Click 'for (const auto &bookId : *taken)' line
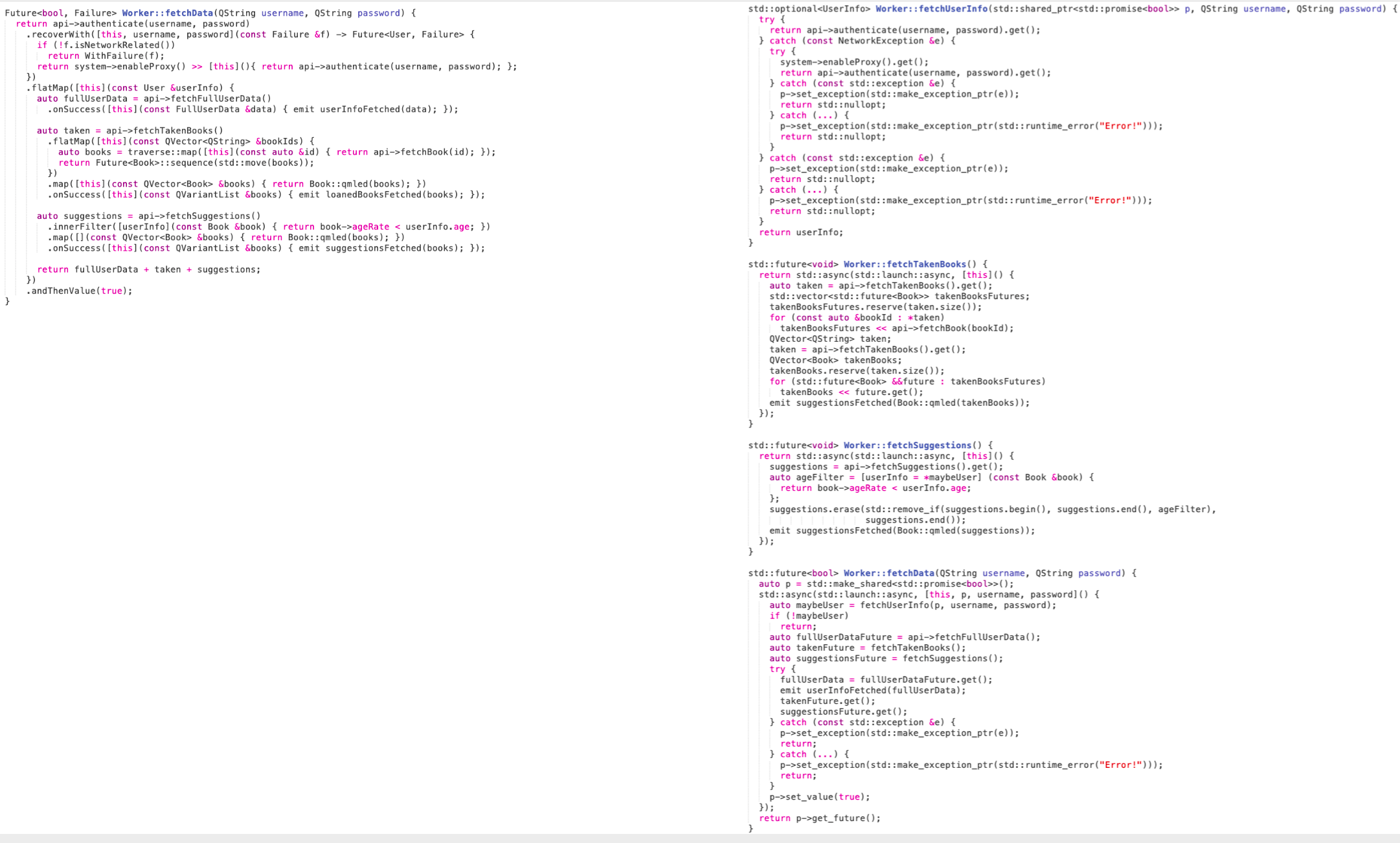 857,318
